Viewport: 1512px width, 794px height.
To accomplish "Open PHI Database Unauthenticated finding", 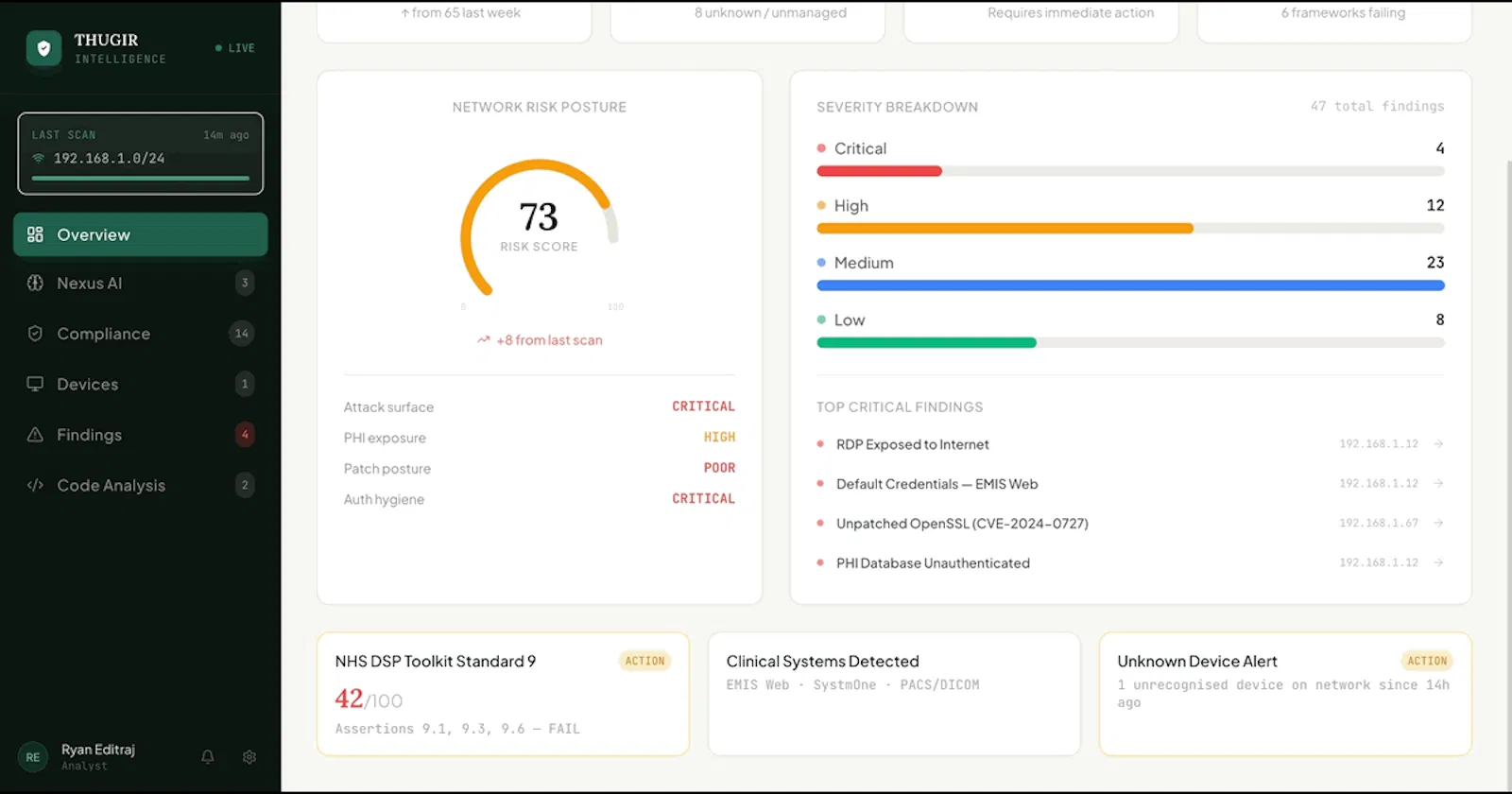I will click(1130, 563).
